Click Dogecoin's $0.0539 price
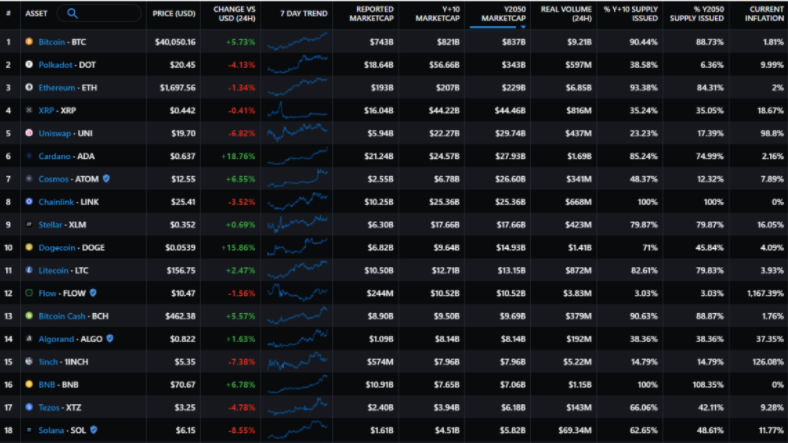The image size is (788, 443). (x=180, y=248)
